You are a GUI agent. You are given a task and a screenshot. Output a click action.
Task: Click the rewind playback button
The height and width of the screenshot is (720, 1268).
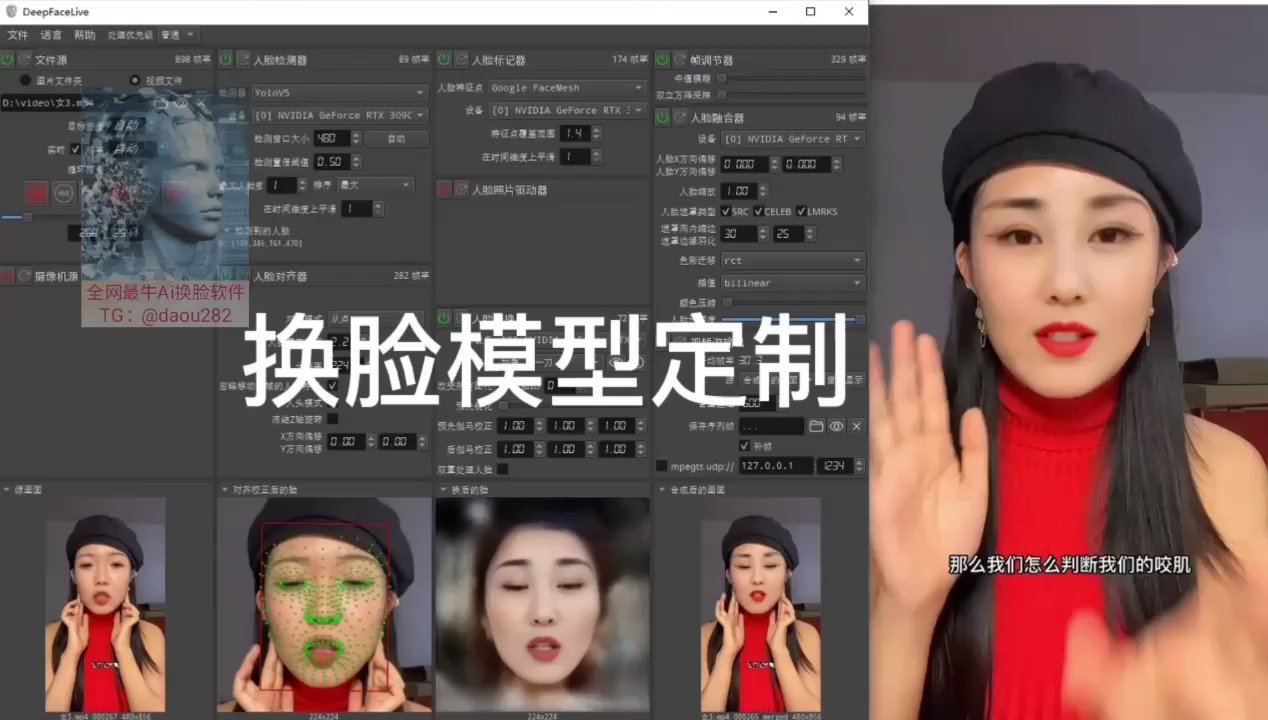64,193
